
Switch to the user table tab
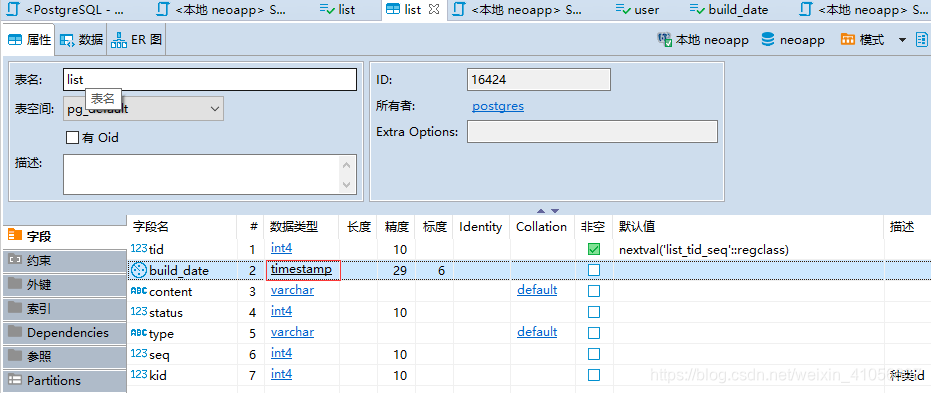coord(638,9)
